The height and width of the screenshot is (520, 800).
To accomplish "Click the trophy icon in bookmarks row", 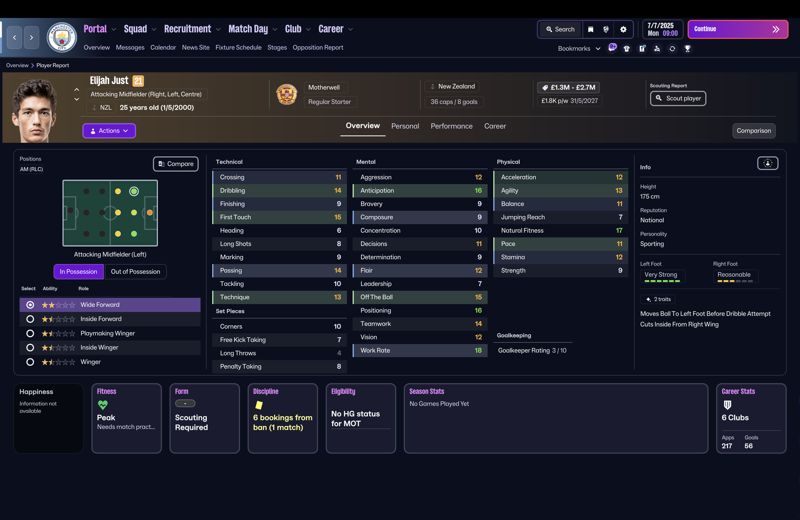I will [x=687, y=48].
